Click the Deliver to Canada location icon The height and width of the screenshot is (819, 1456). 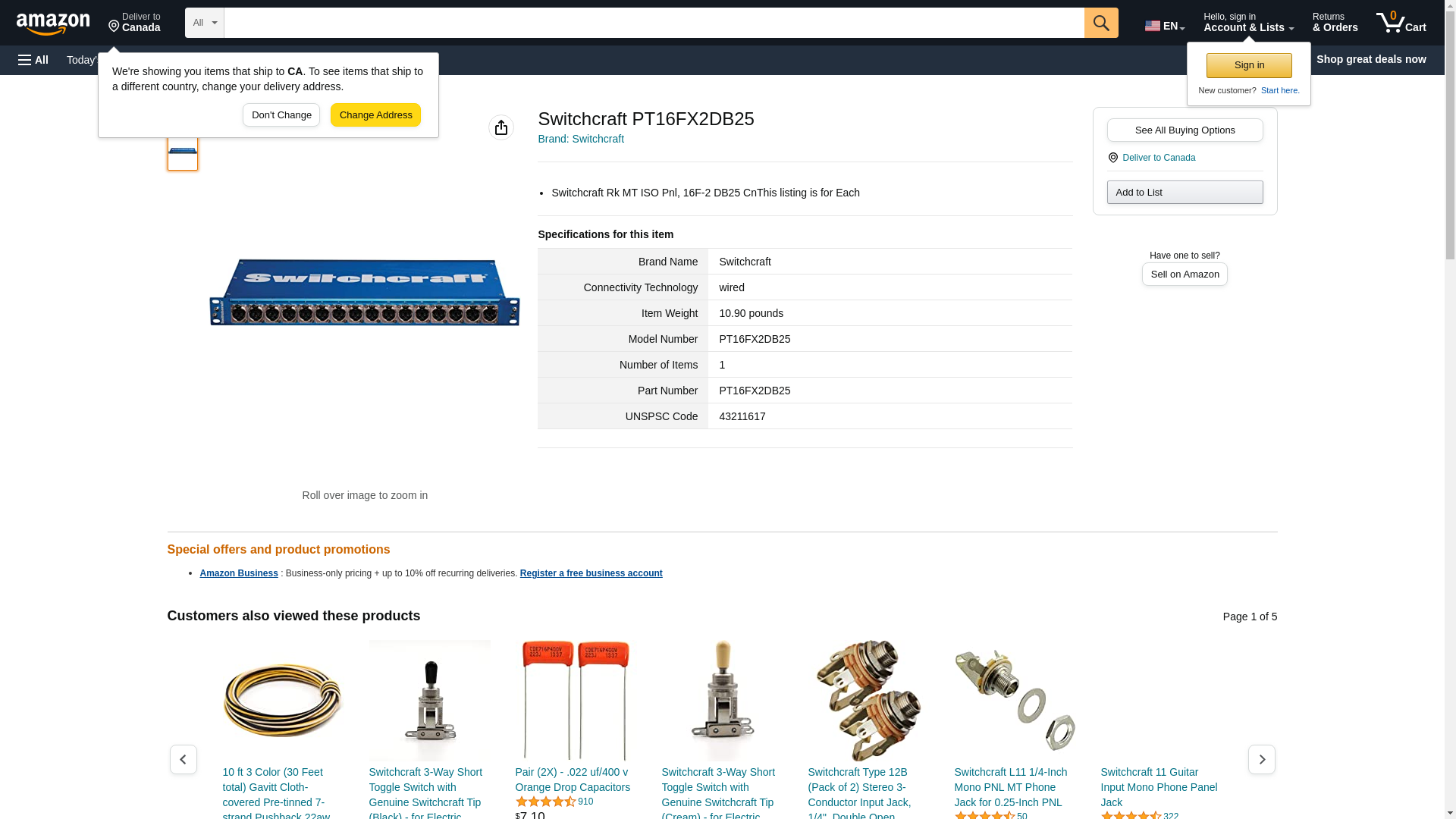(x=1113, y=158)
